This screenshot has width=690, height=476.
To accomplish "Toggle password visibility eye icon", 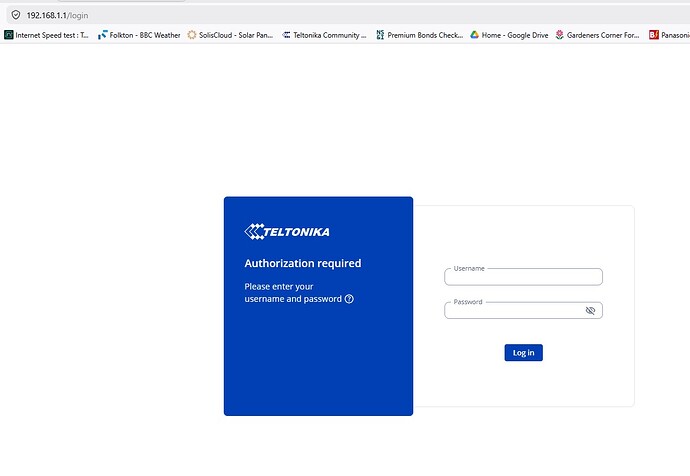I will pyautogui.click(x=590, y=311).
